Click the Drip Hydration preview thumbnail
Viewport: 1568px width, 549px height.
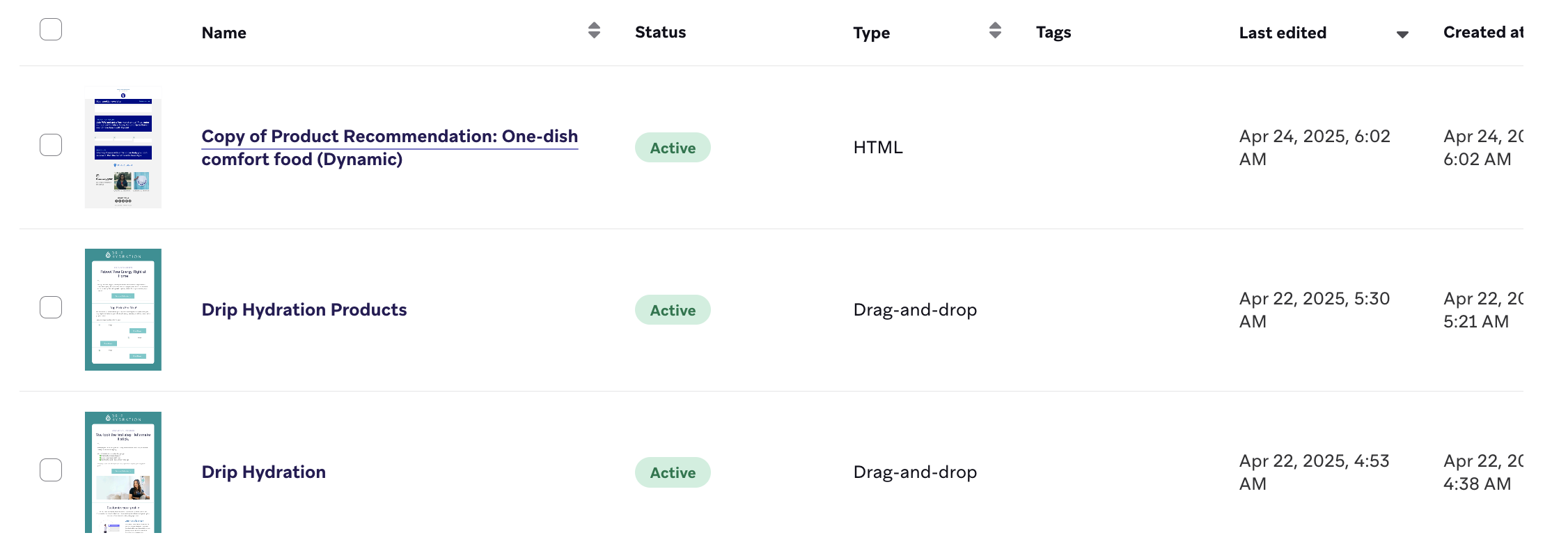(x=123, y=472)
